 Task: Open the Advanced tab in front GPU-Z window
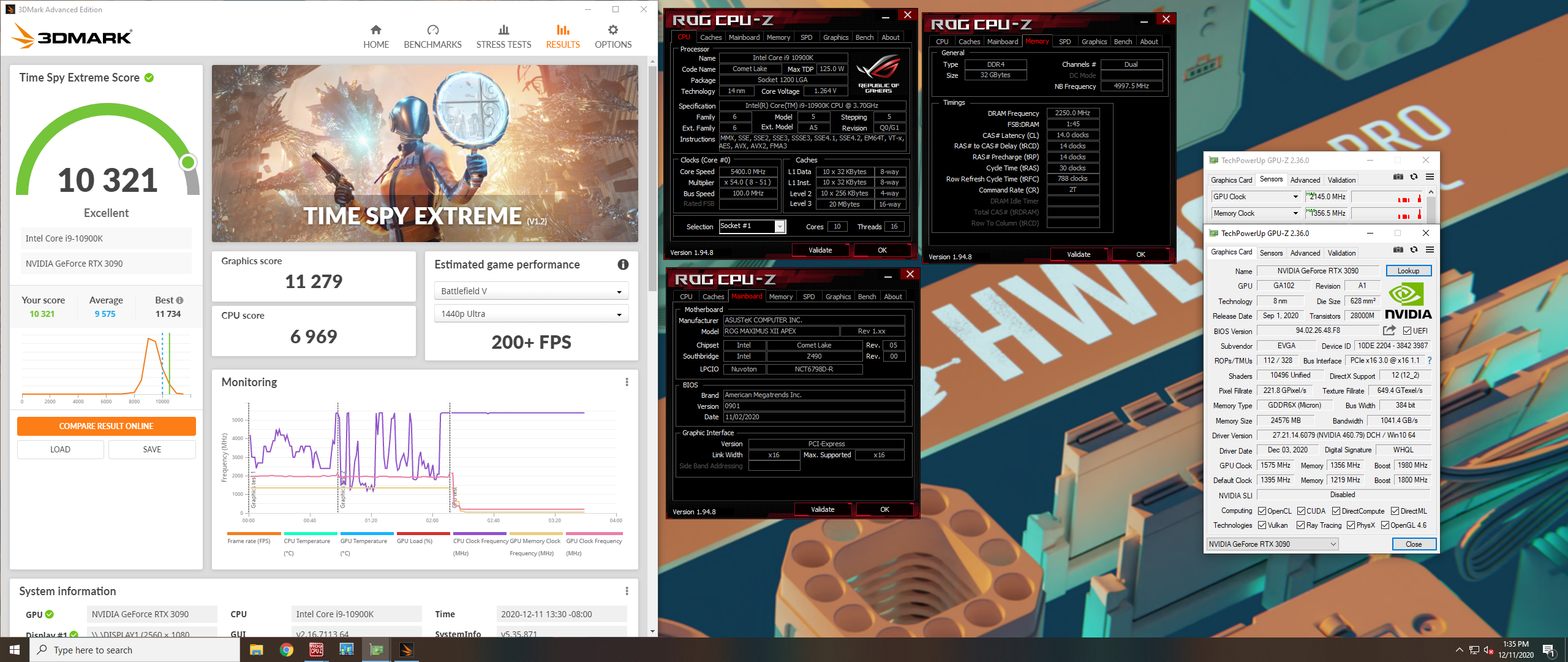1305,253
